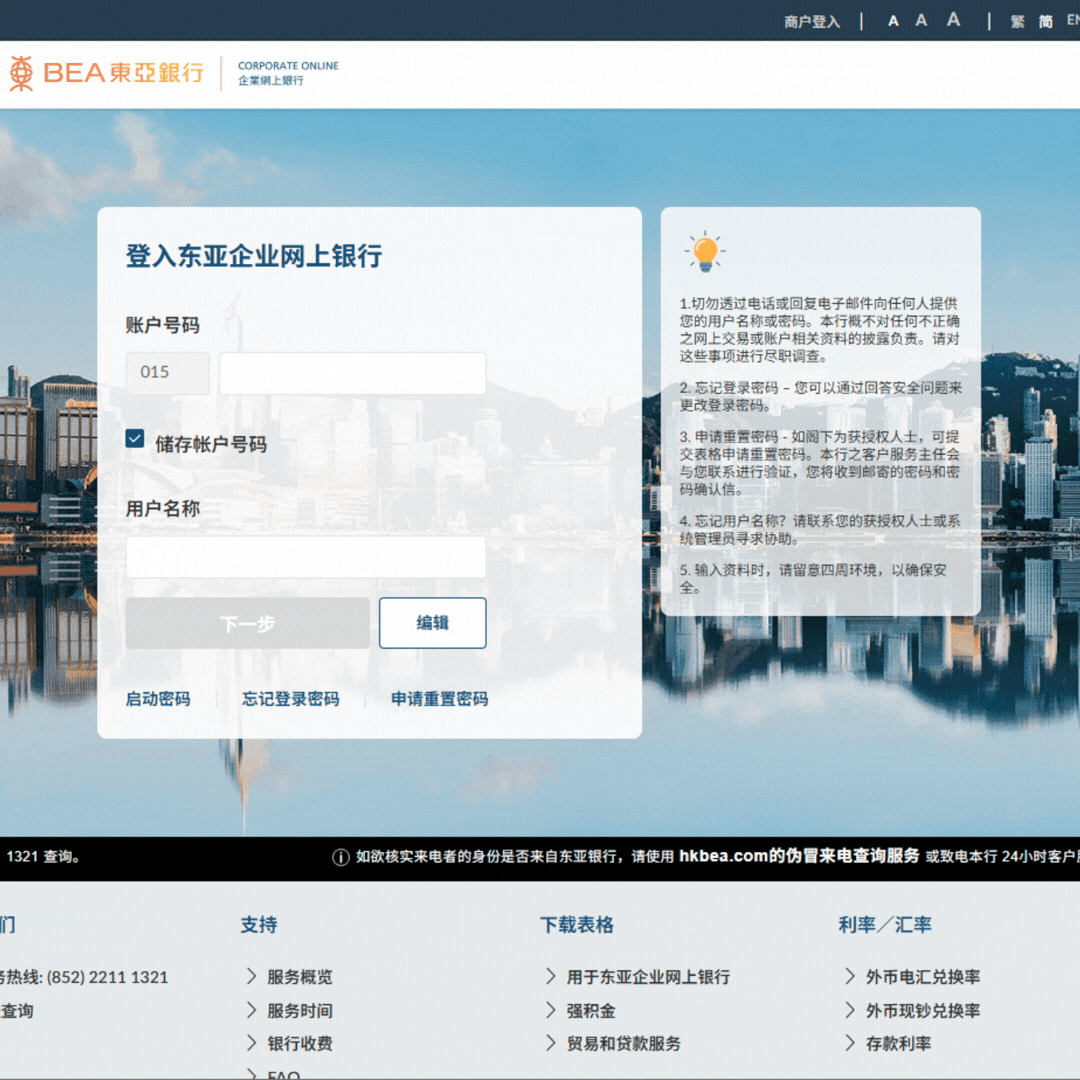
Task: Expand the chevron beside 存款利率
Action: 849,1043
